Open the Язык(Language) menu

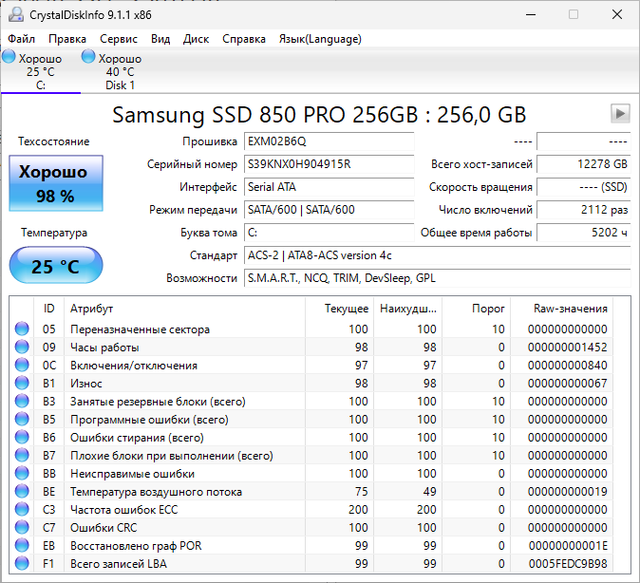point(320,39)
